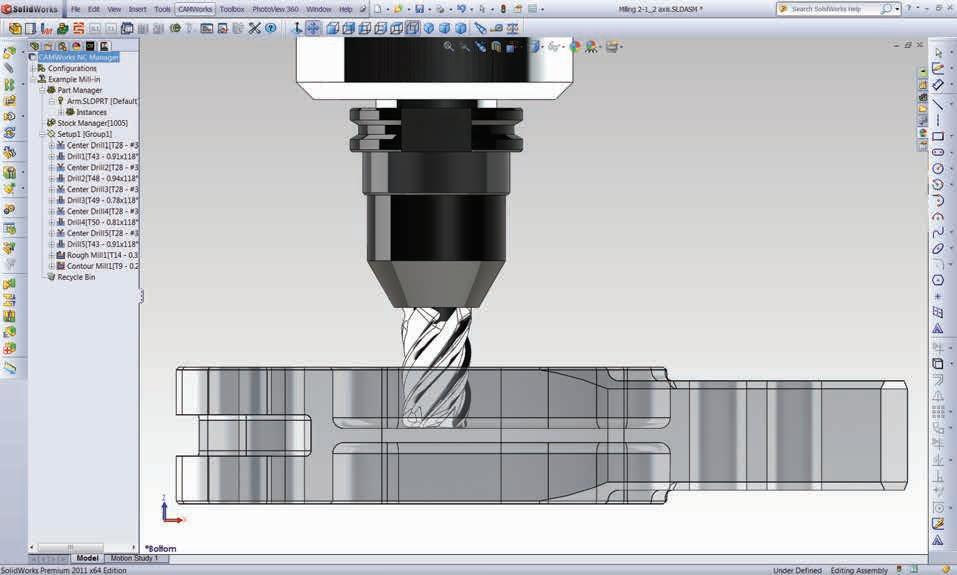
Task: Open the Undo dropdown arrow
Action: [471, 9]
